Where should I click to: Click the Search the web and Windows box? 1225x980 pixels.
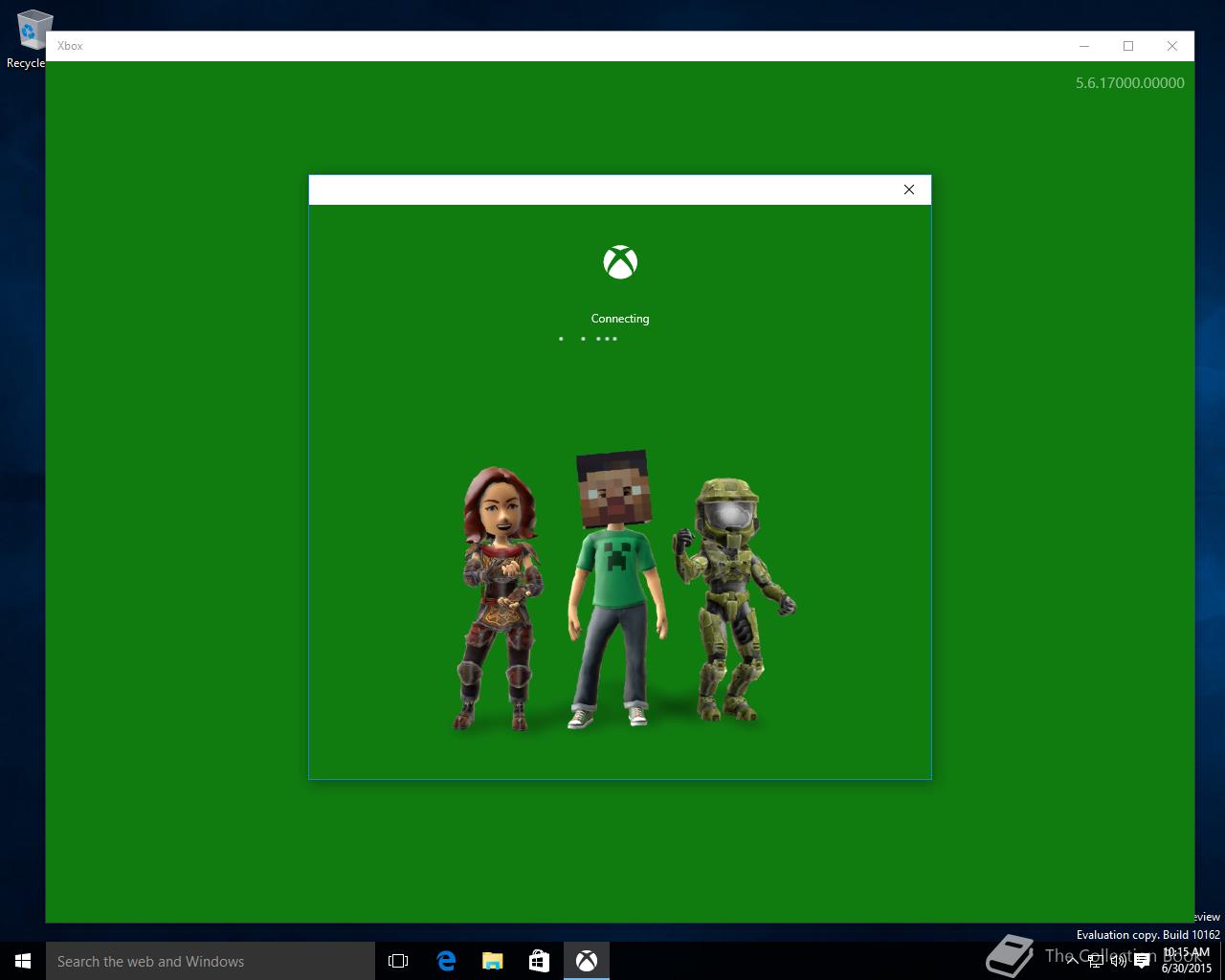pos(211,961)
